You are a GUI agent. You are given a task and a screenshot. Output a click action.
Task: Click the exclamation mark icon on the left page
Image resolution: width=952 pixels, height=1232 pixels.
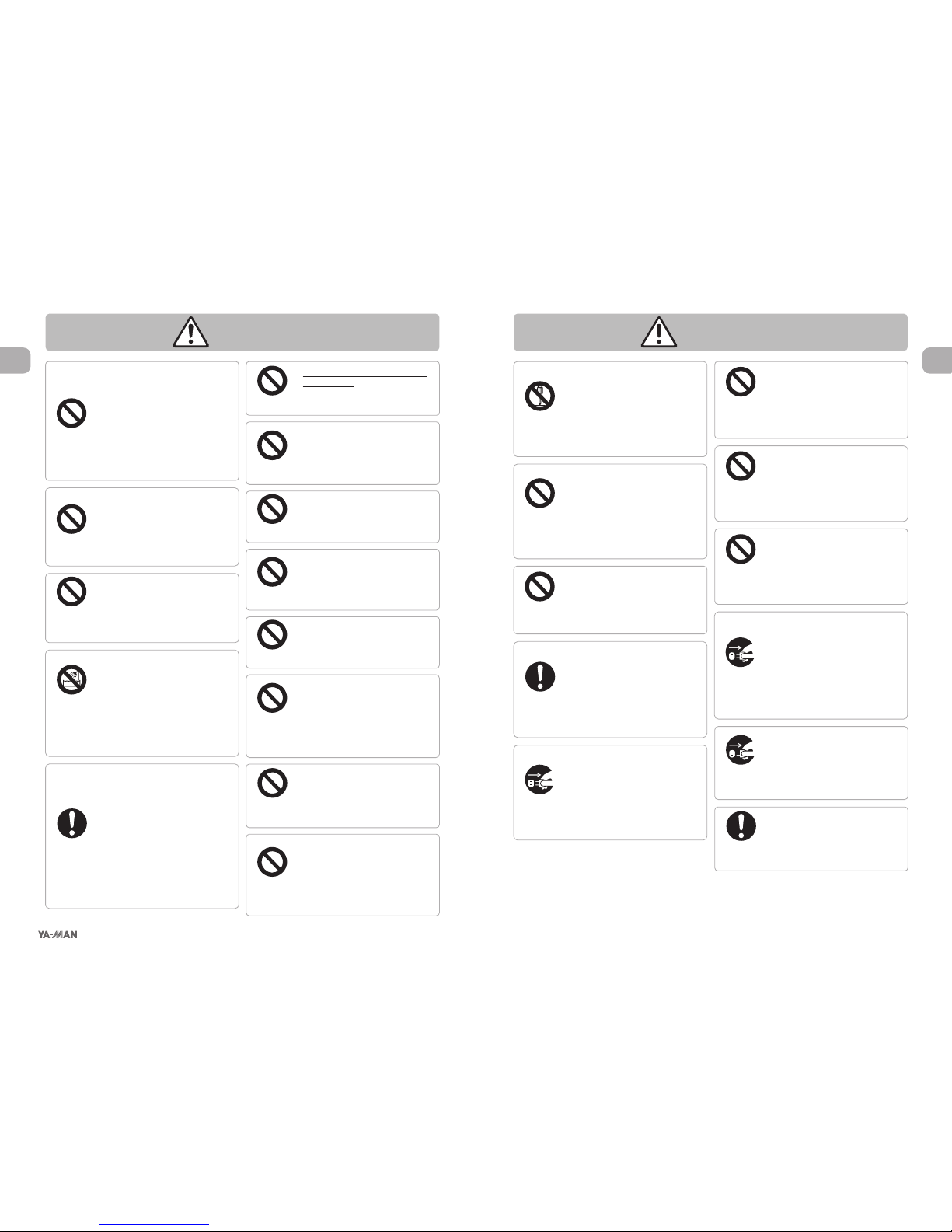(x=71, y=823)
